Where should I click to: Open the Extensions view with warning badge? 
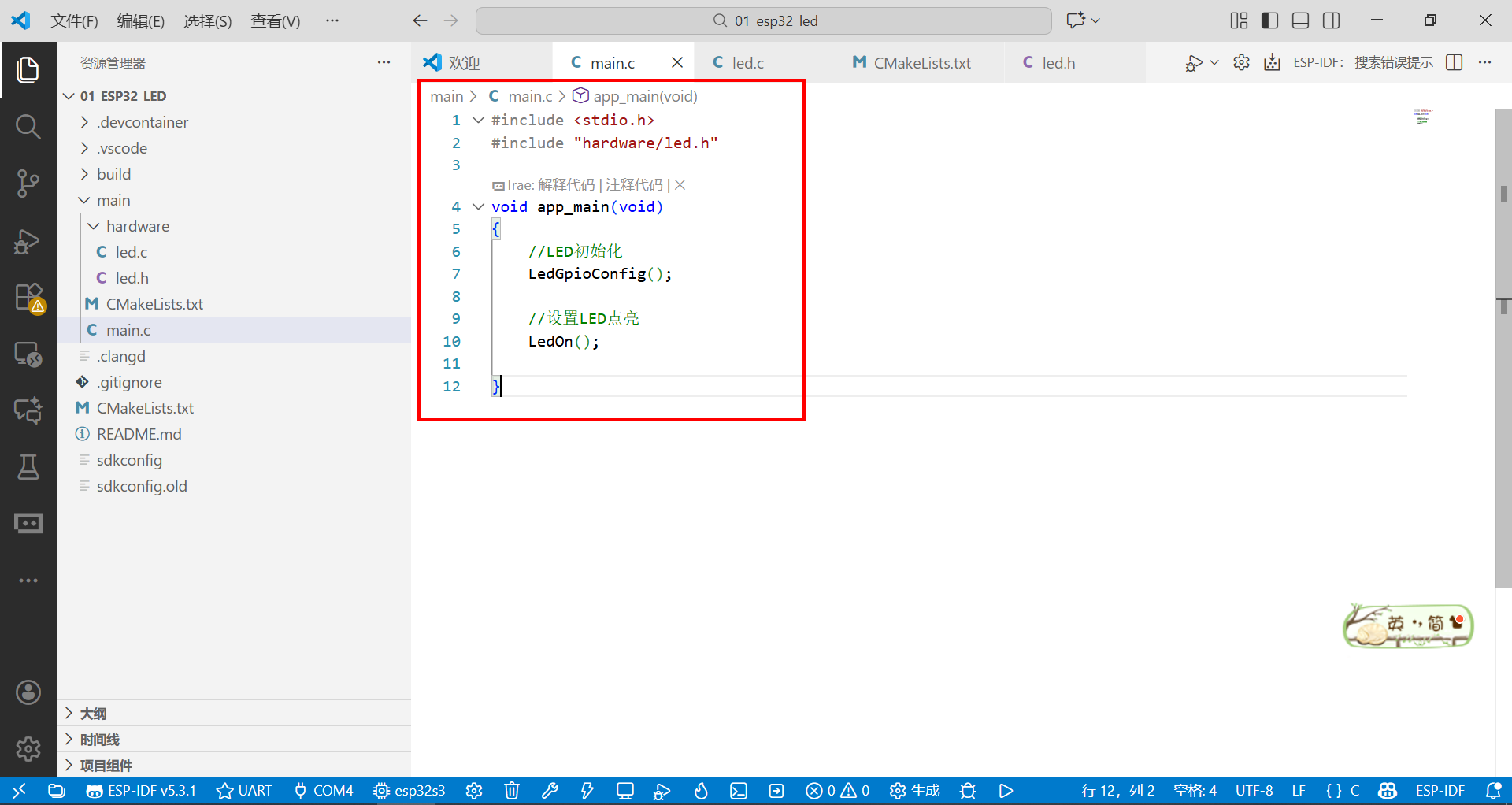pos(30,298)
